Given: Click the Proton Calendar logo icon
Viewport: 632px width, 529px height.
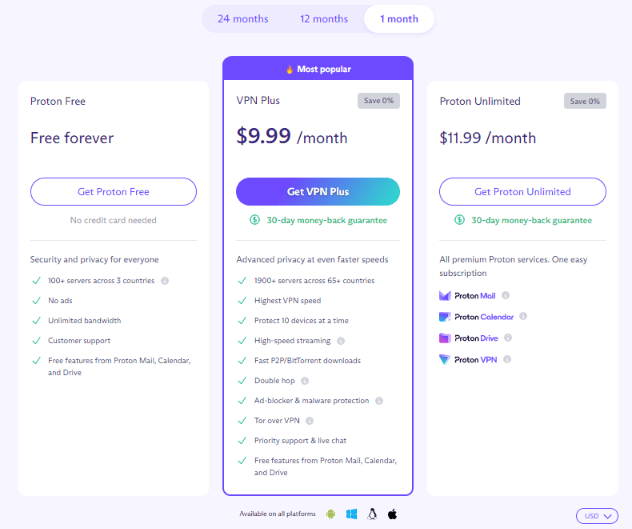Looking at the screenshot, I should [x=445, y=317].
